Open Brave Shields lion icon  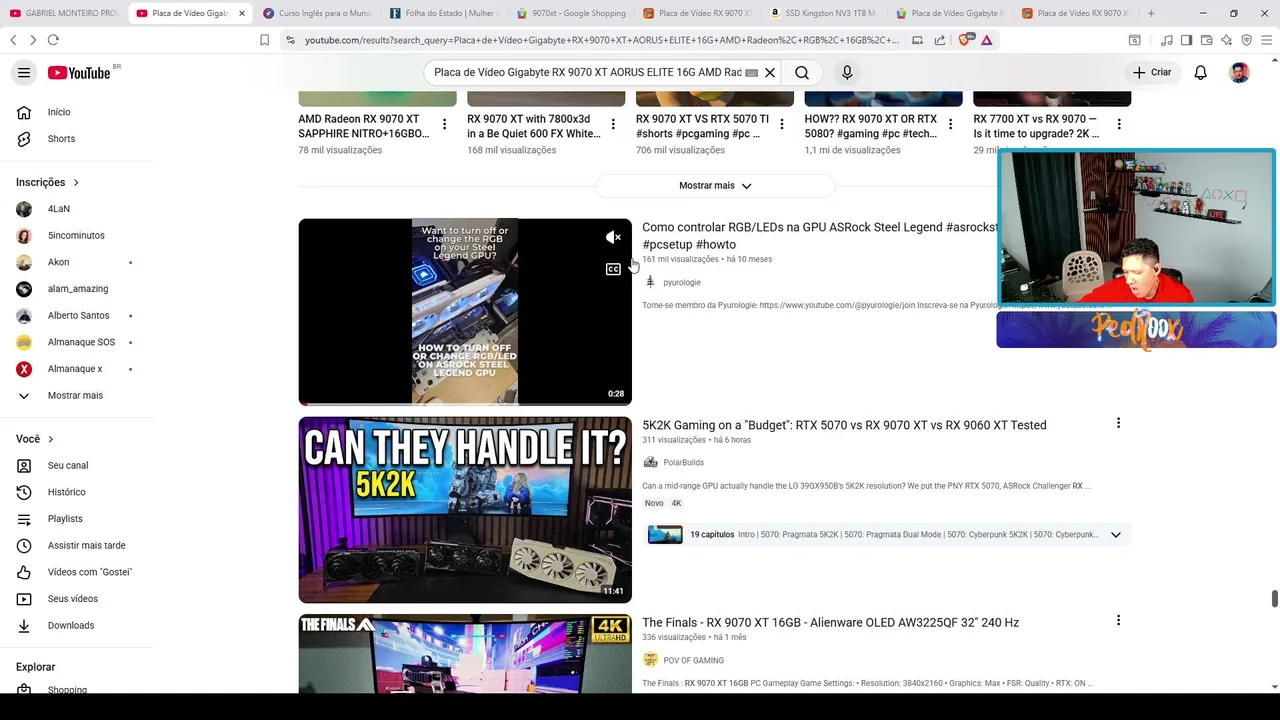[967, 40]
